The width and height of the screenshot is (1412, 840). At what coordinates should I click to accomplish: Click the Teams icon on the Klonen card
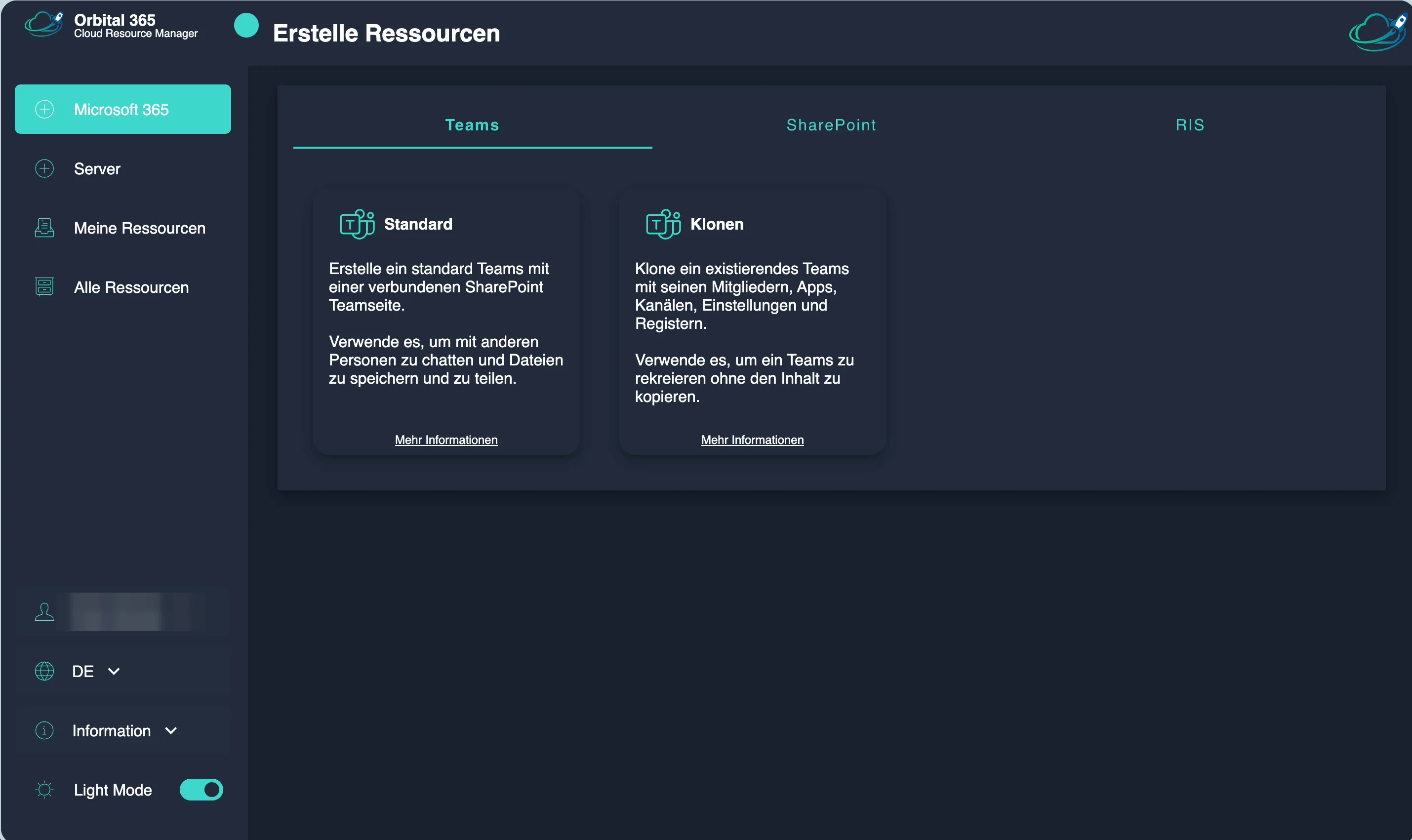pyautogui.click(x=663, y=224)
